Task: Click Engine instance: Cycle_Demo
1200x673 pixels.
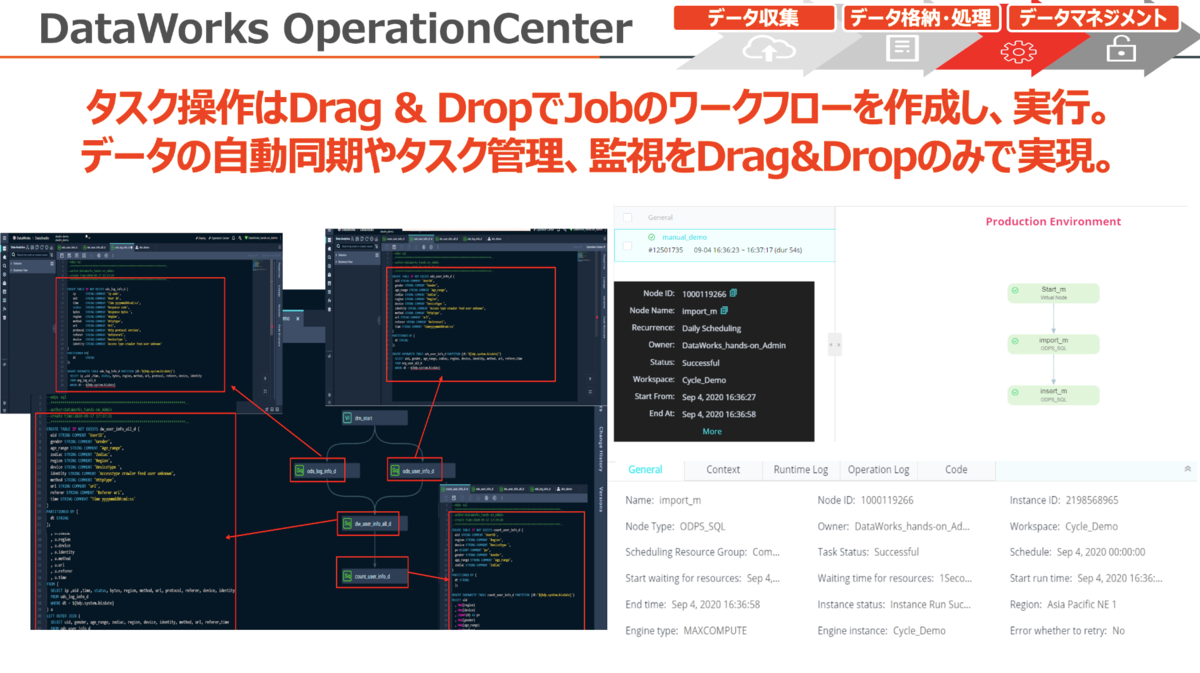Action: pos(881,631)
